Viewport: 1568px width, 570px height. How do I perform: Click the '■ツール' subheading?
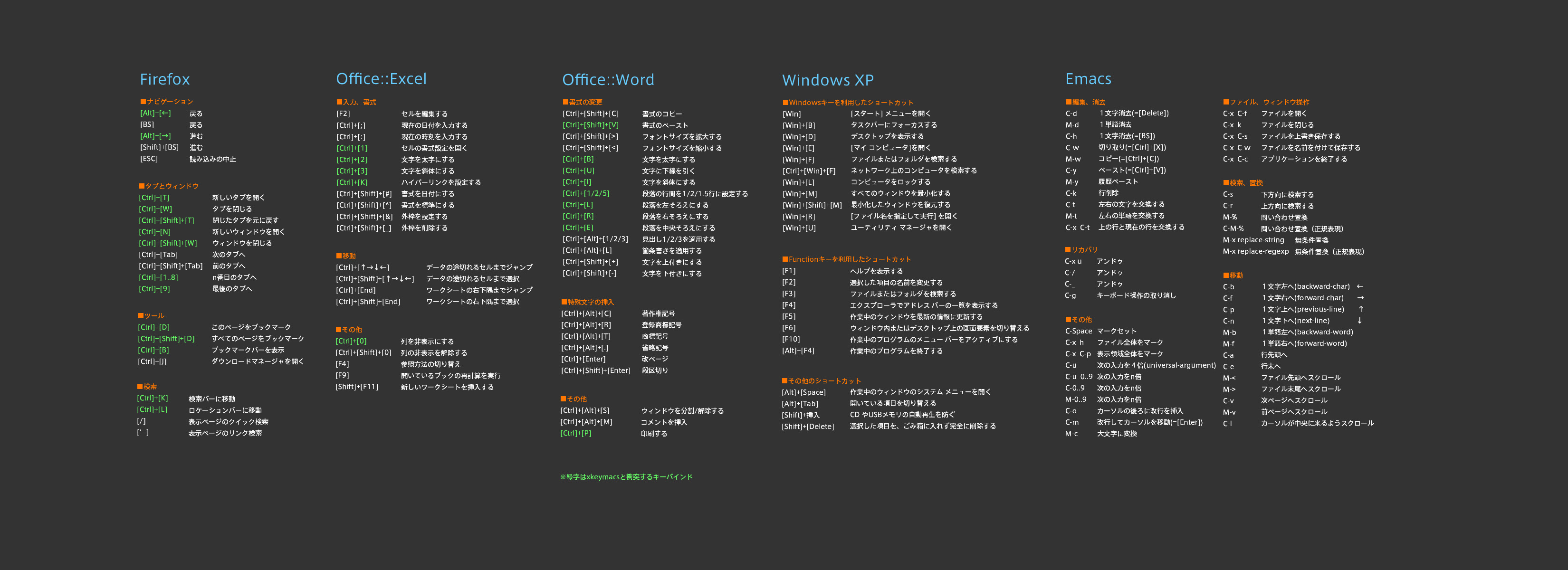[151, 316]
